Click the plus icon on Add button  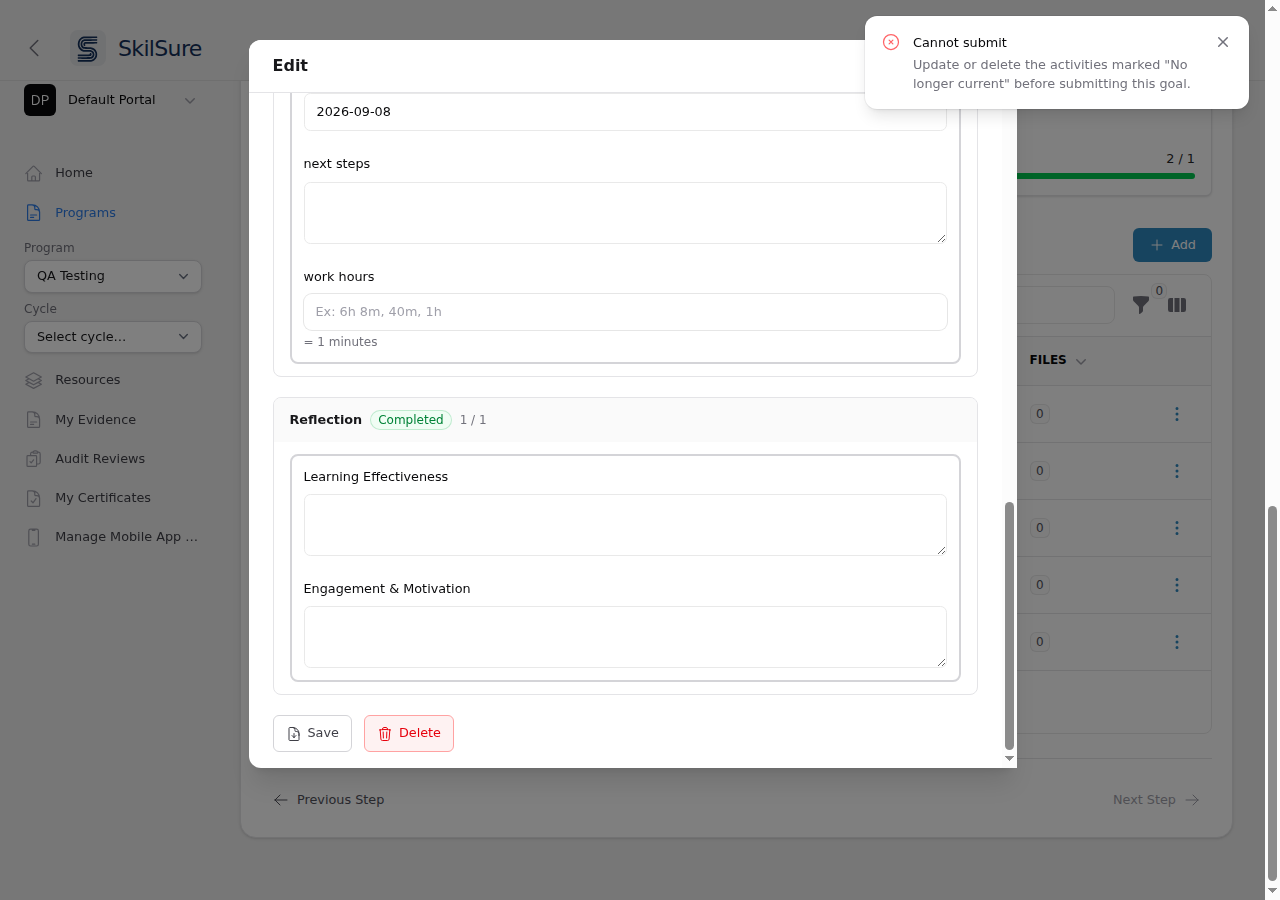coord(1157,245)
